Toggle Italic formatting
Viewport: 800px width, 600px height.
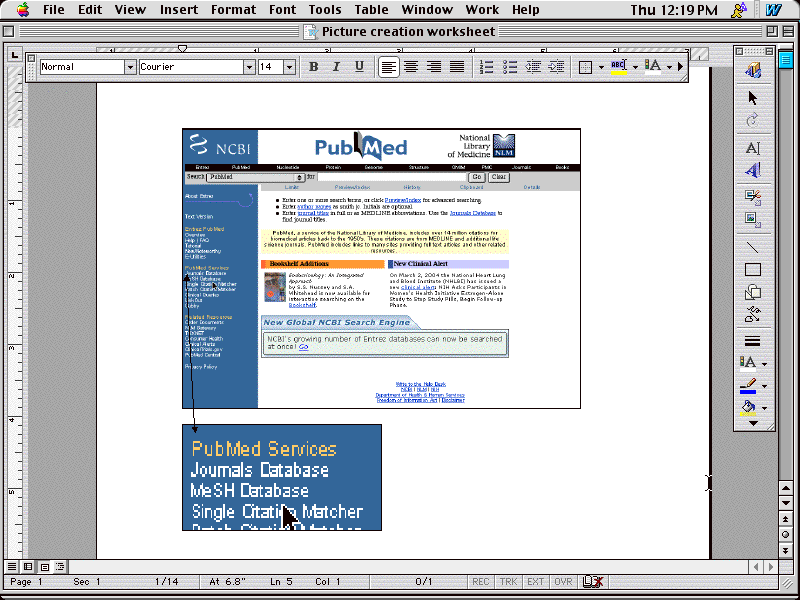click(336, 67)
